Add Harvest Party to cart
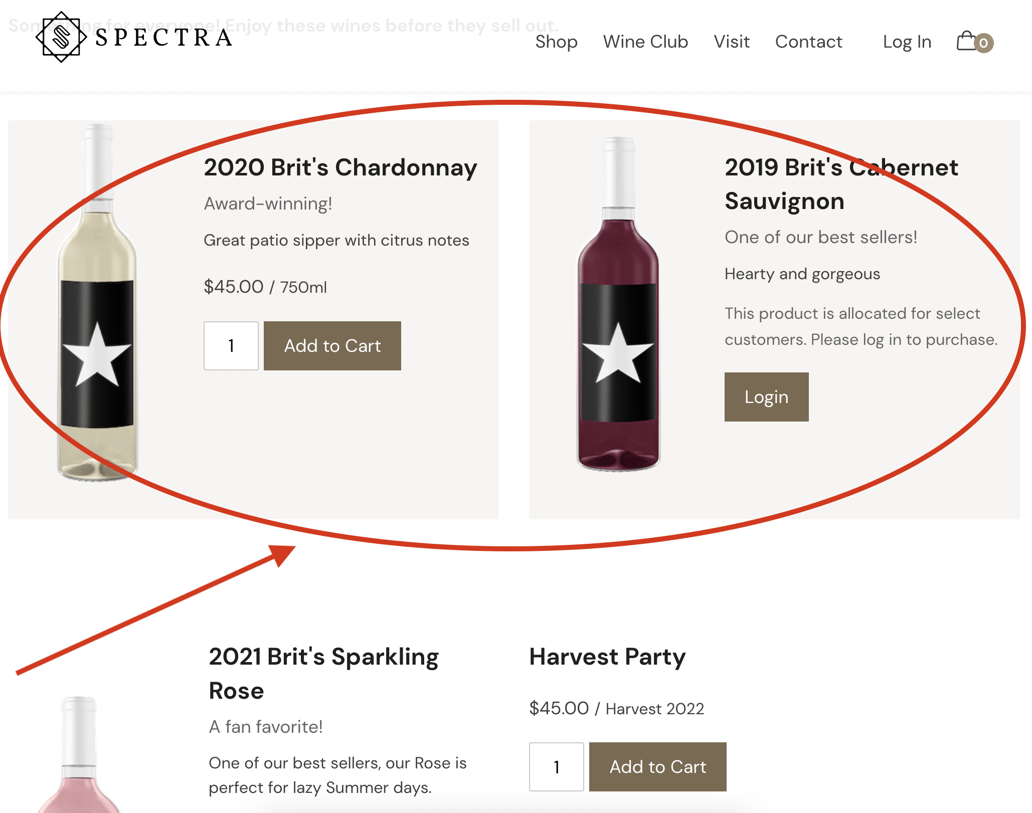Image resolution: width=1032 pixels, height=813 pixels. (658, 767)
